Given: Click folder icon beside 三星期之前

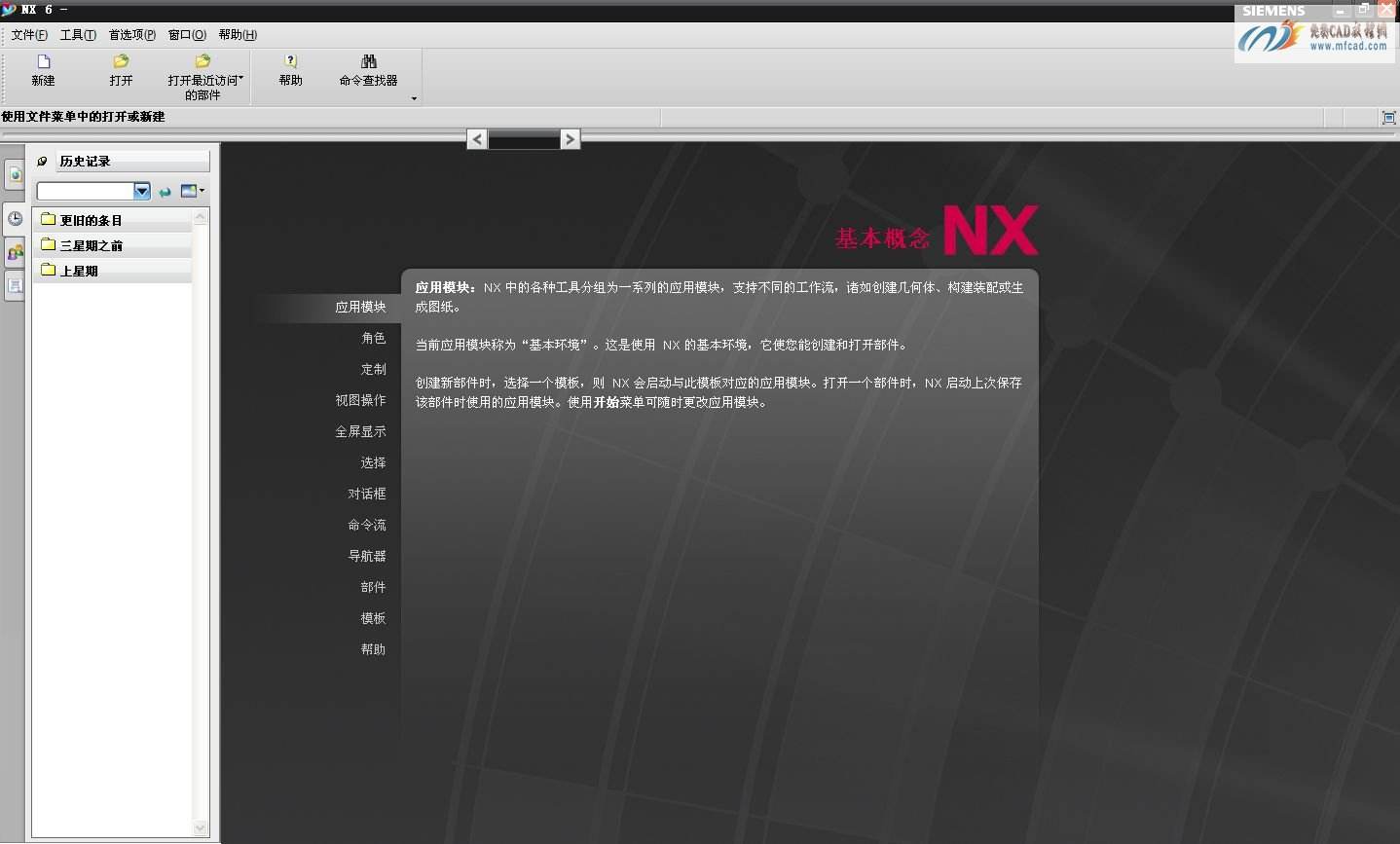Looking at the screenshot, I should pyautogui.click(x=48, y=244).
